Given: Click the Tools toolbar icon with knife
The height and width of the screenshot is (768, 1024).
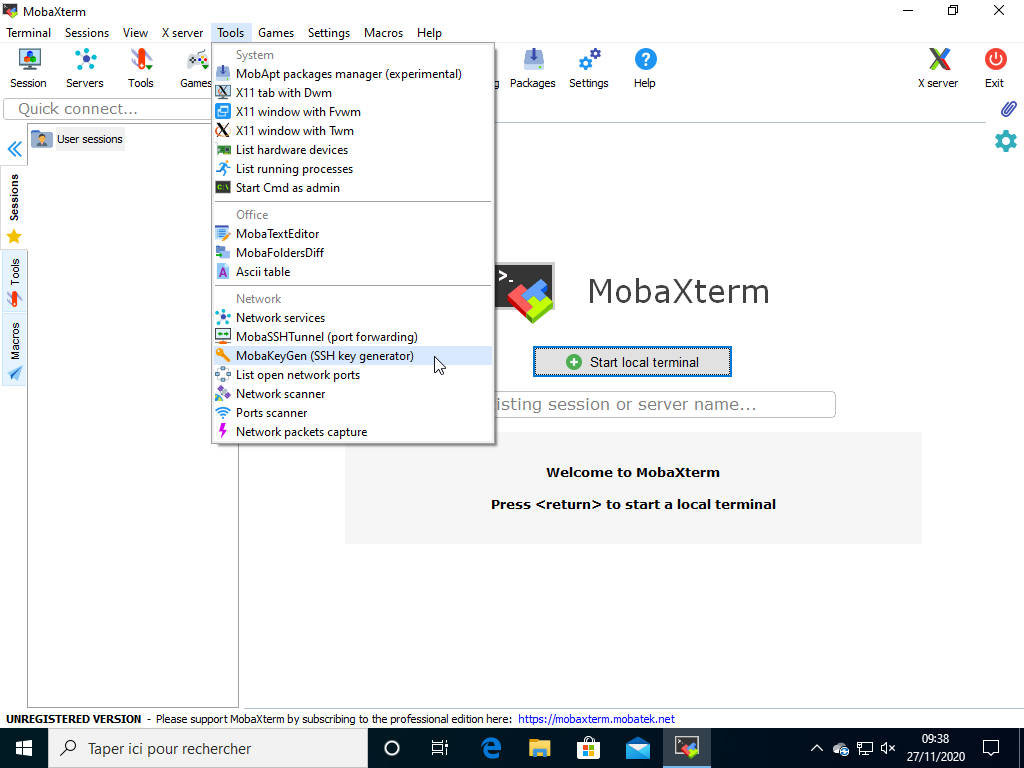Looking at the screenshot, I should [140, 68].
